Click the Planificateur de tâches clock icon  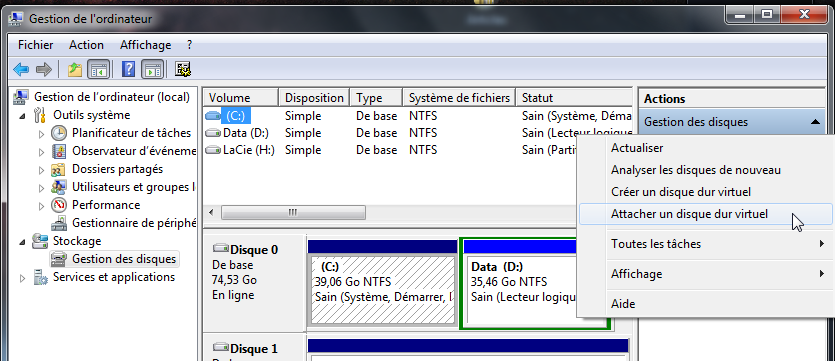point(59,133)
